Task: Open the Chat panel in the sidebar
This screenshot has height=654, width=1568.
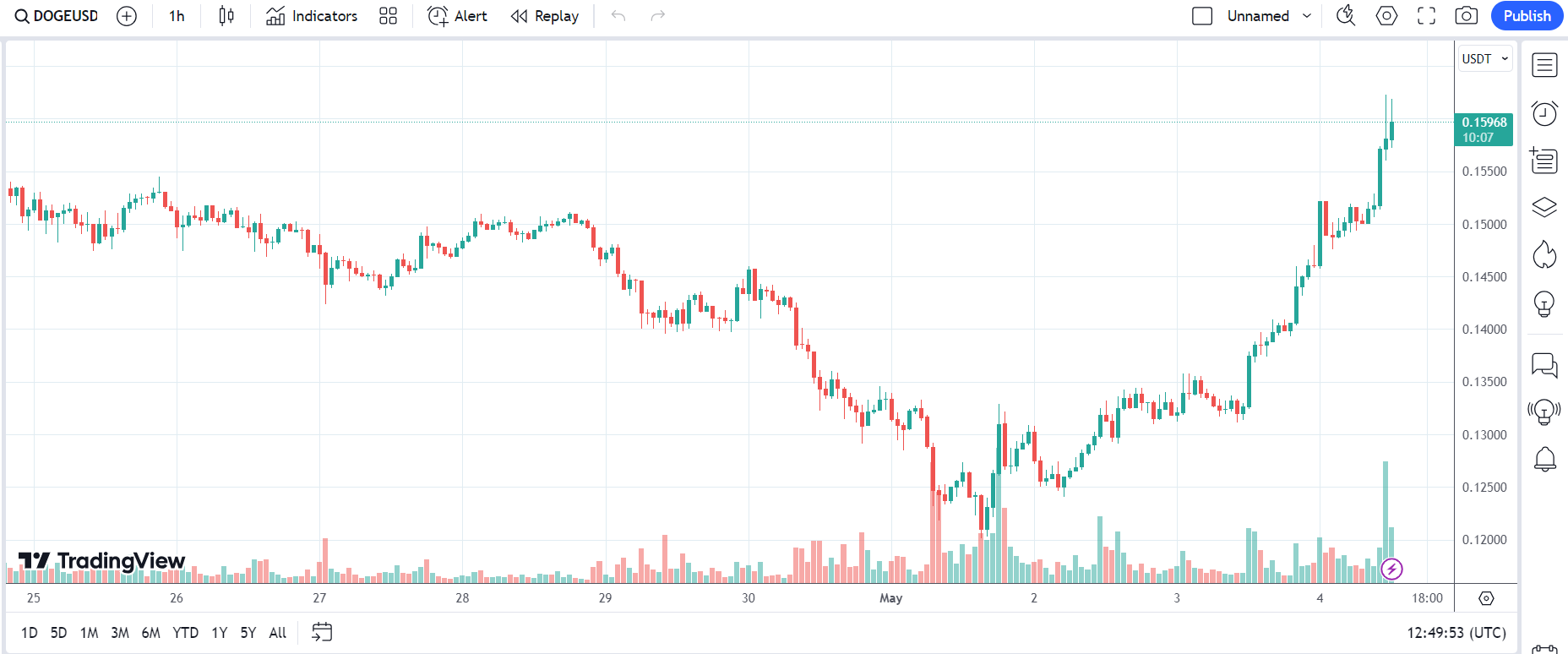Action: pos(1544,366)
